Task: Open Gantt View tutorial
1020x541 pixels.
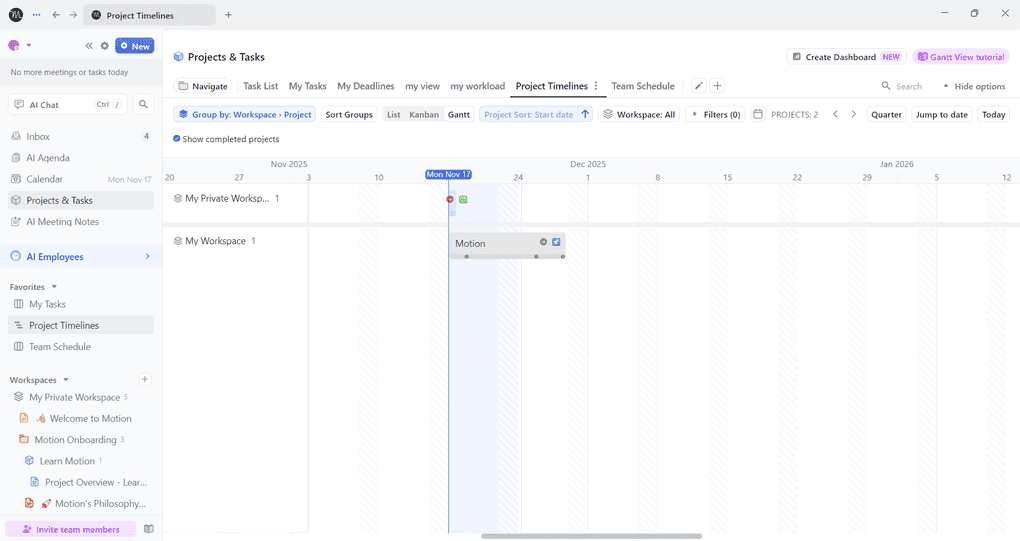Action: pos(961,57)
